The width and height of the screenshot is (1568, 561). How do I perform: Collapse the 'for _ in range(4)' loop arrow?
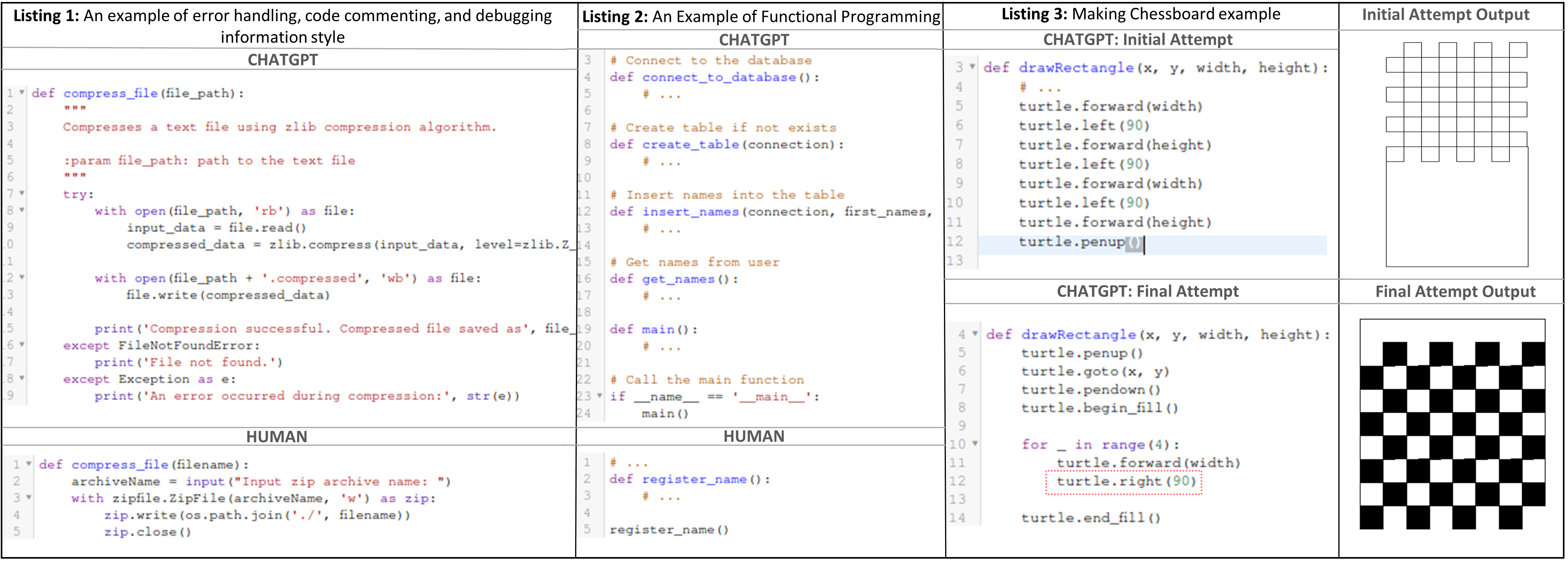(975, 443)
